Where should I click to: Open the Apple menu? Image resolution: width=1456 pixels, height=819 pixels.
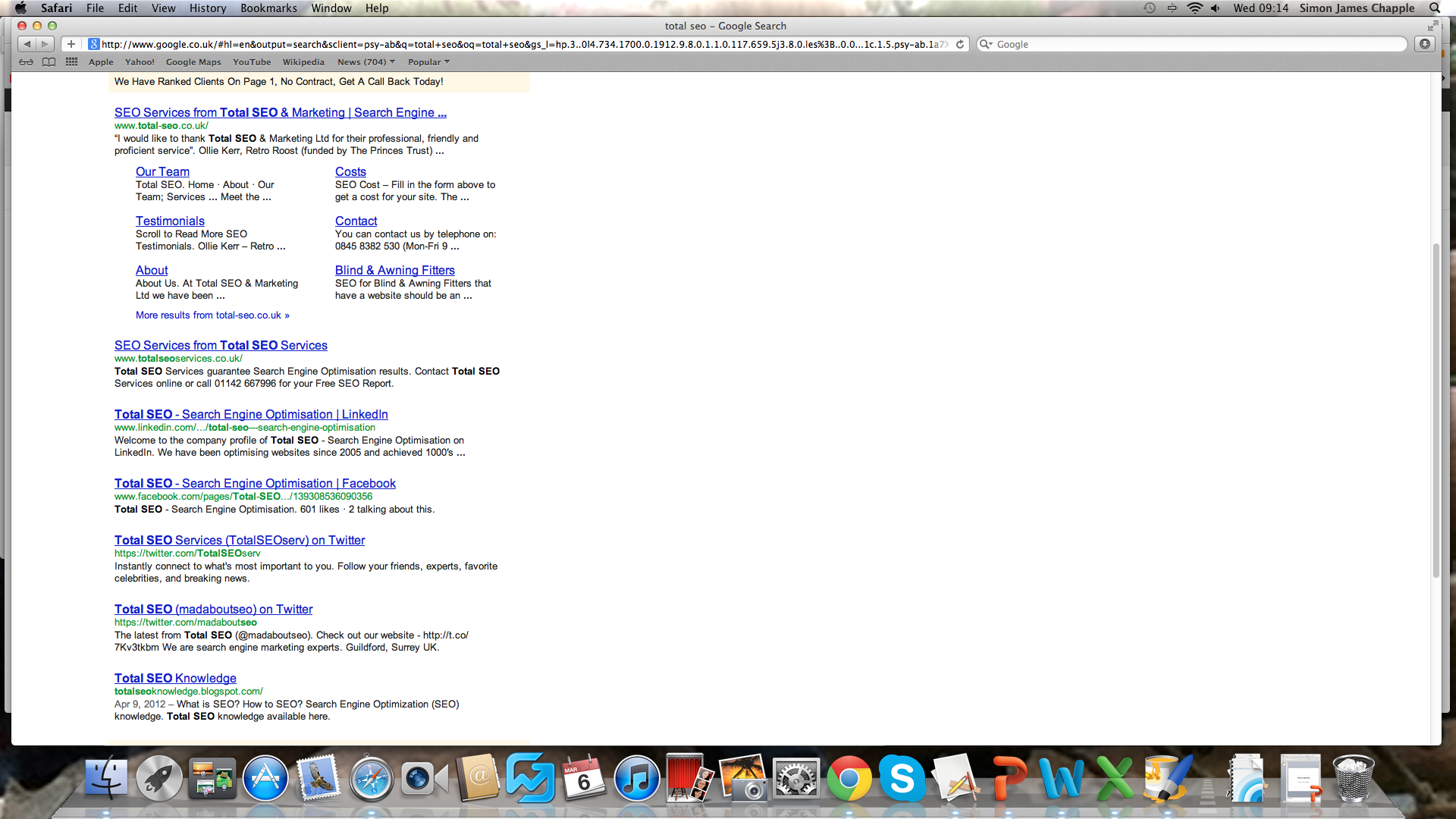pyautogui.click(x=20, y=8)
